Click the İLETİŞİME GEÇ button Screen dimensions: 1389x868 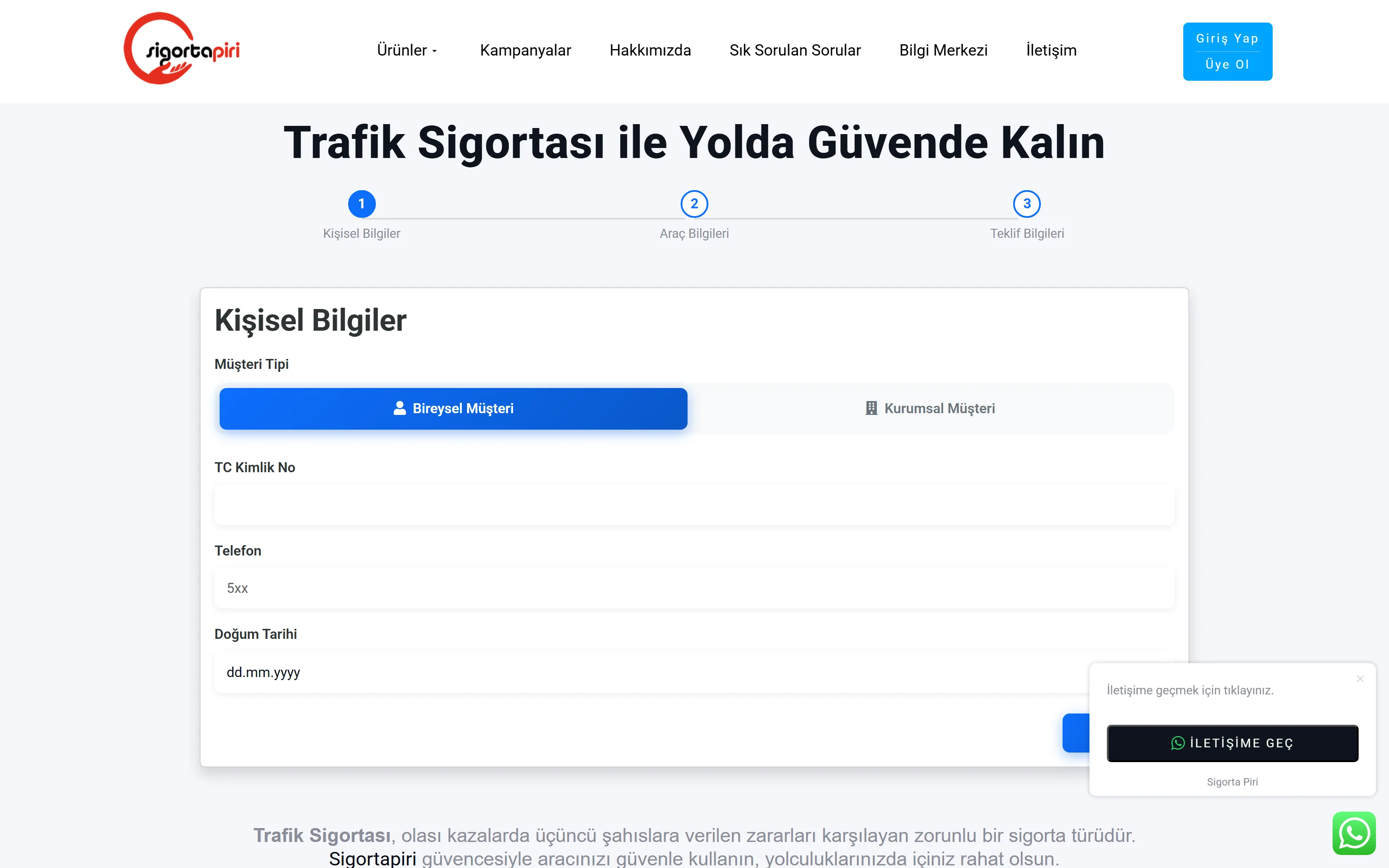[x=1232, y=743]
